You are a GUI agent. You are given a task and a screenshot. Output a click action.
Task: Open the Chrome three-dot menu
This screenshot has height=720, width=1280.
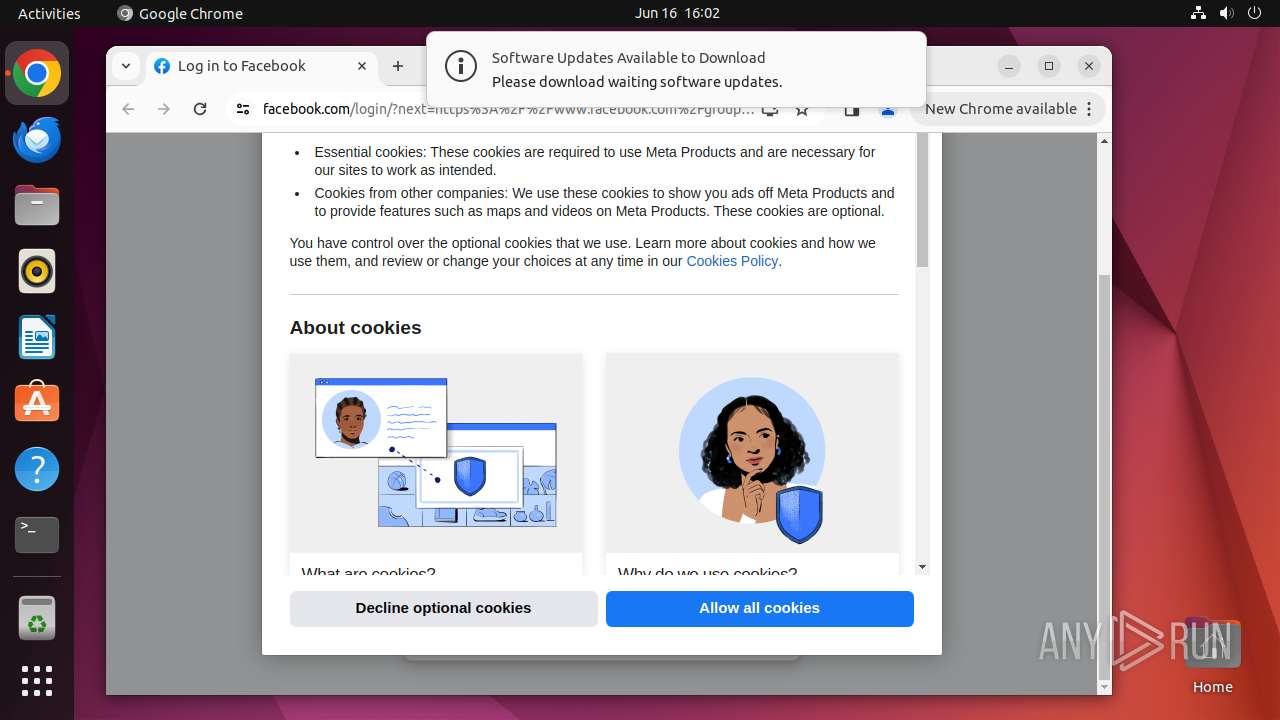(x=1089, y=109)
